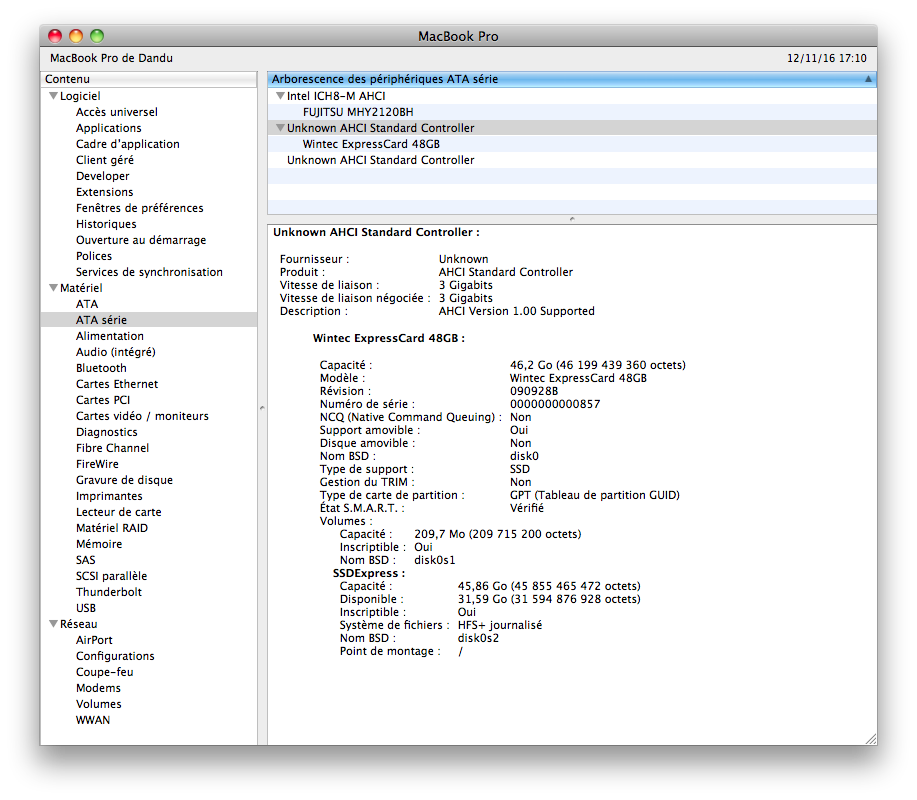The image size is (917, 800).
Task: Click the value GPT (Tableau de partition GUID)
Action: tap(595, 495)
